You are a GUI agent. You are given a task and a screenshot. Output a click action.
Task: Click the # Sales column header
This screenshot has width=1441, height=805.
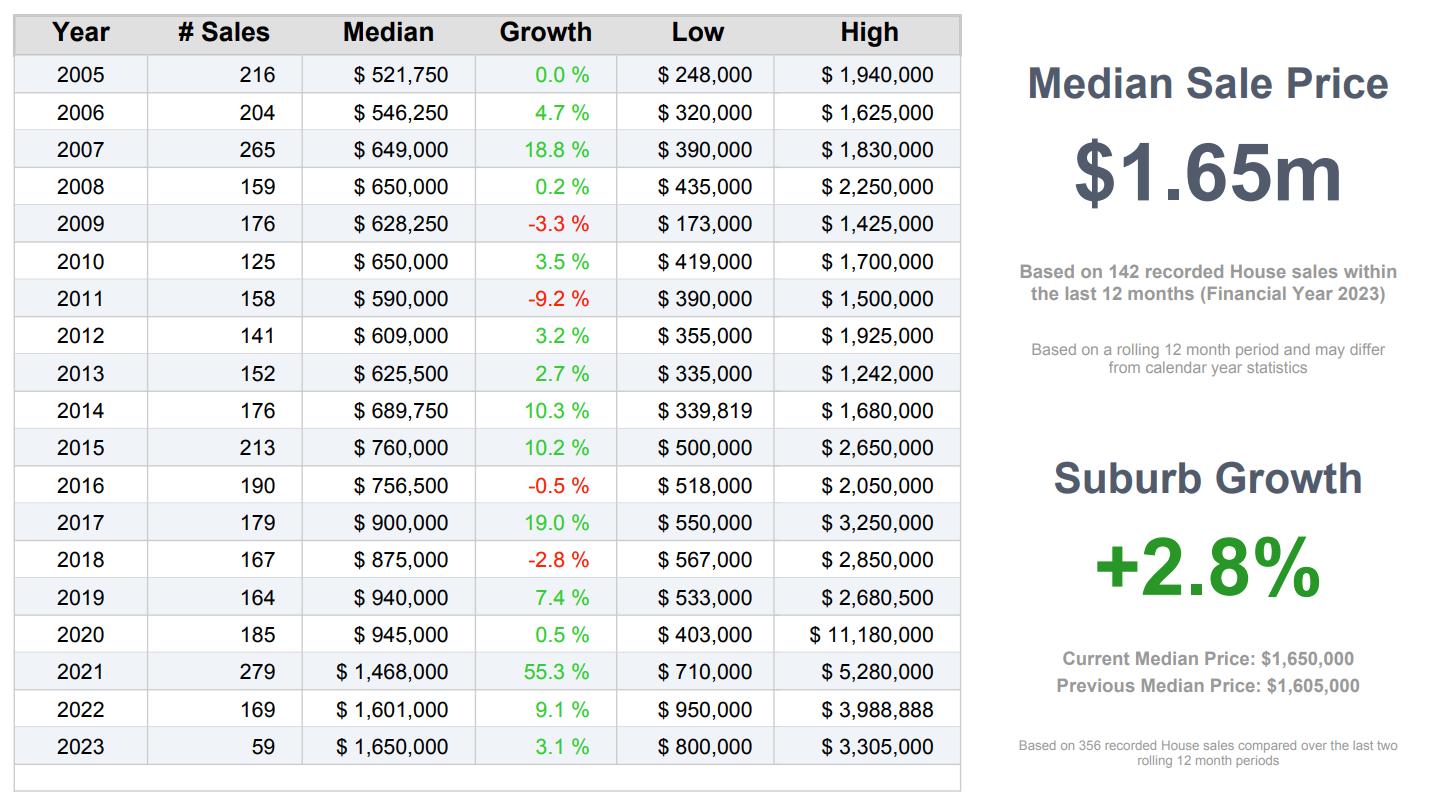(x=224, y=33)
